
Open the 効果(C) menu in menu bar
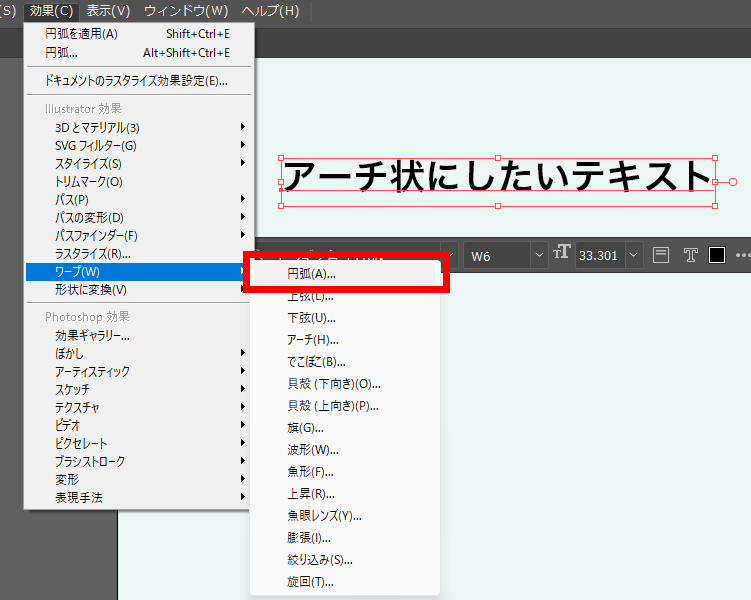pos(51,11)
